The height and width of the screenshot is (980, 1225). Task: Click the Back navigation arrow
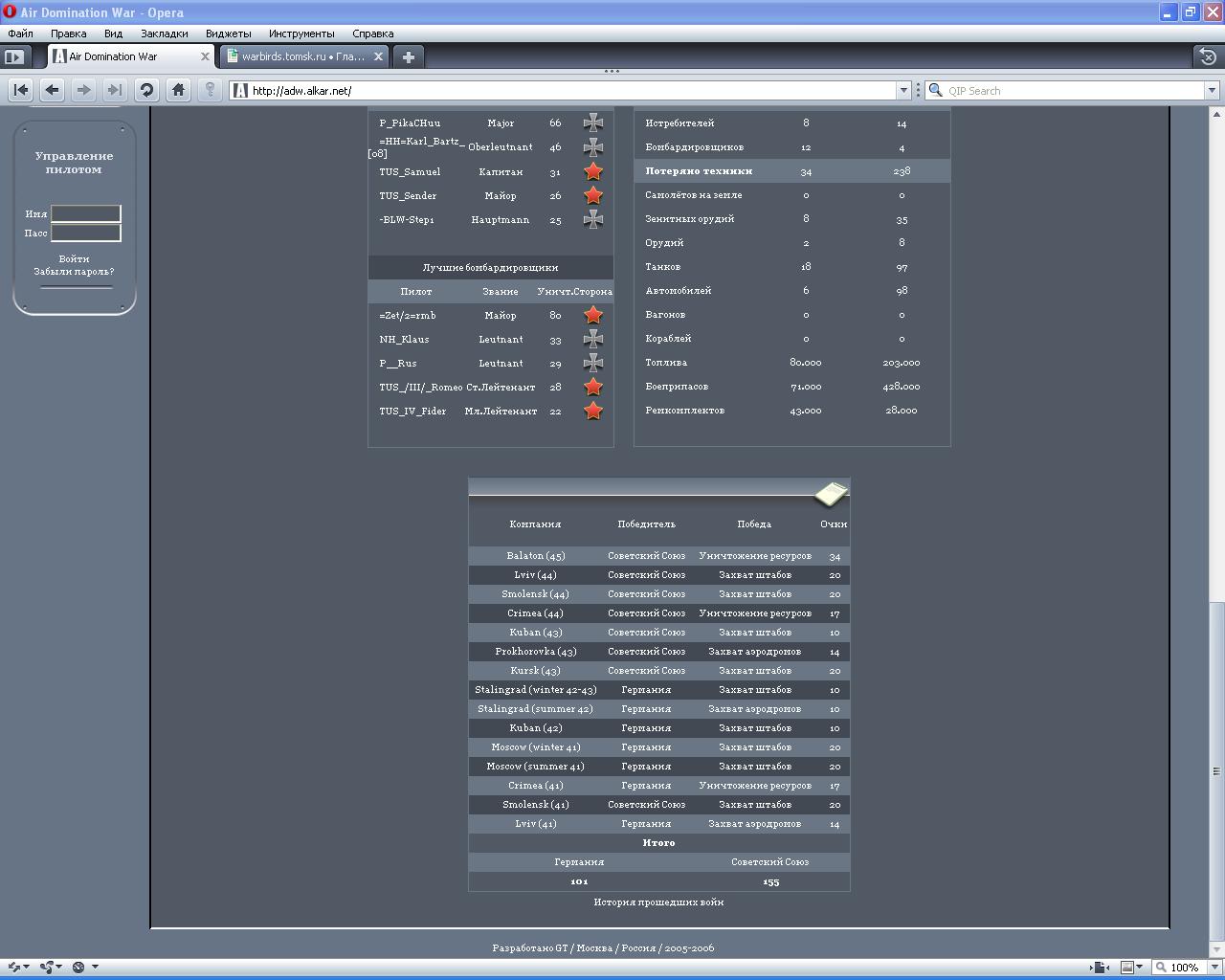[x=52, y=90]
